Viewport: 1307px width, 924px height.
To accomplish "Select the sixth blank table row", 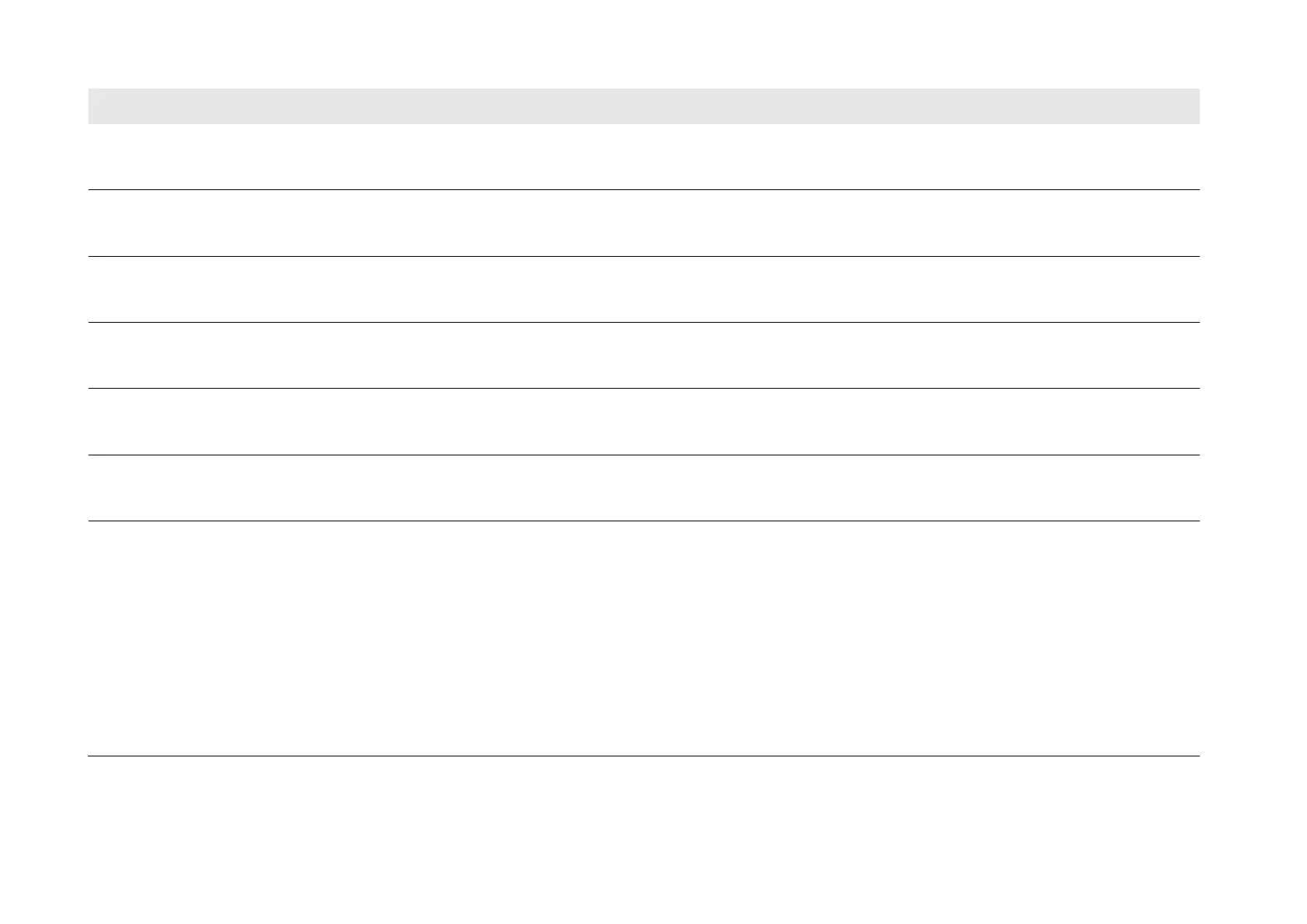I will 643,488.
